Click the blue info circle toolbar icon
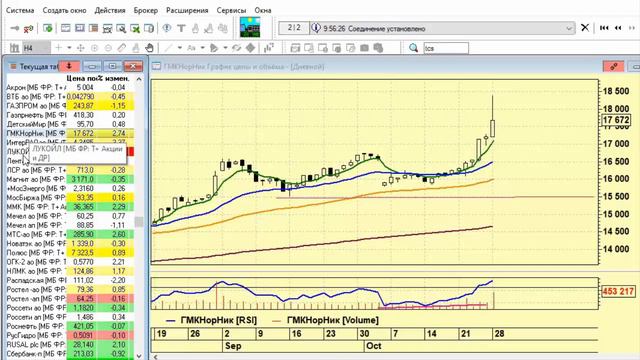The width and height of the screenshot is (640, 360). click(167, 28)
